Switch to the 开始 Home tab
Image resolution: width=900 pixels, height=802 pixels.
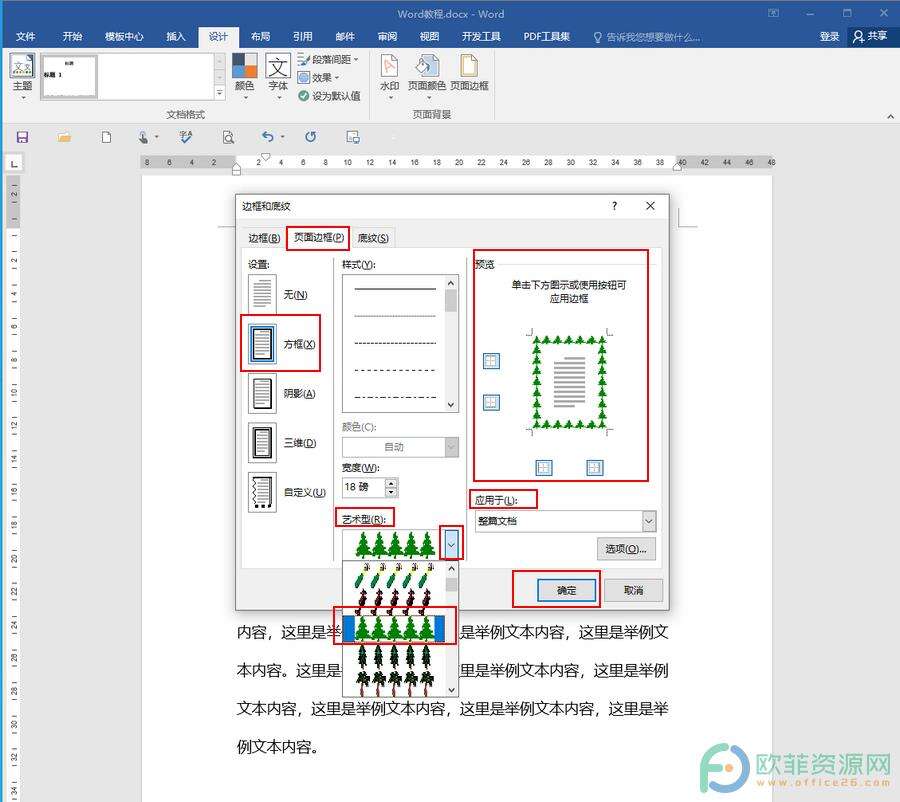(72, 37)
